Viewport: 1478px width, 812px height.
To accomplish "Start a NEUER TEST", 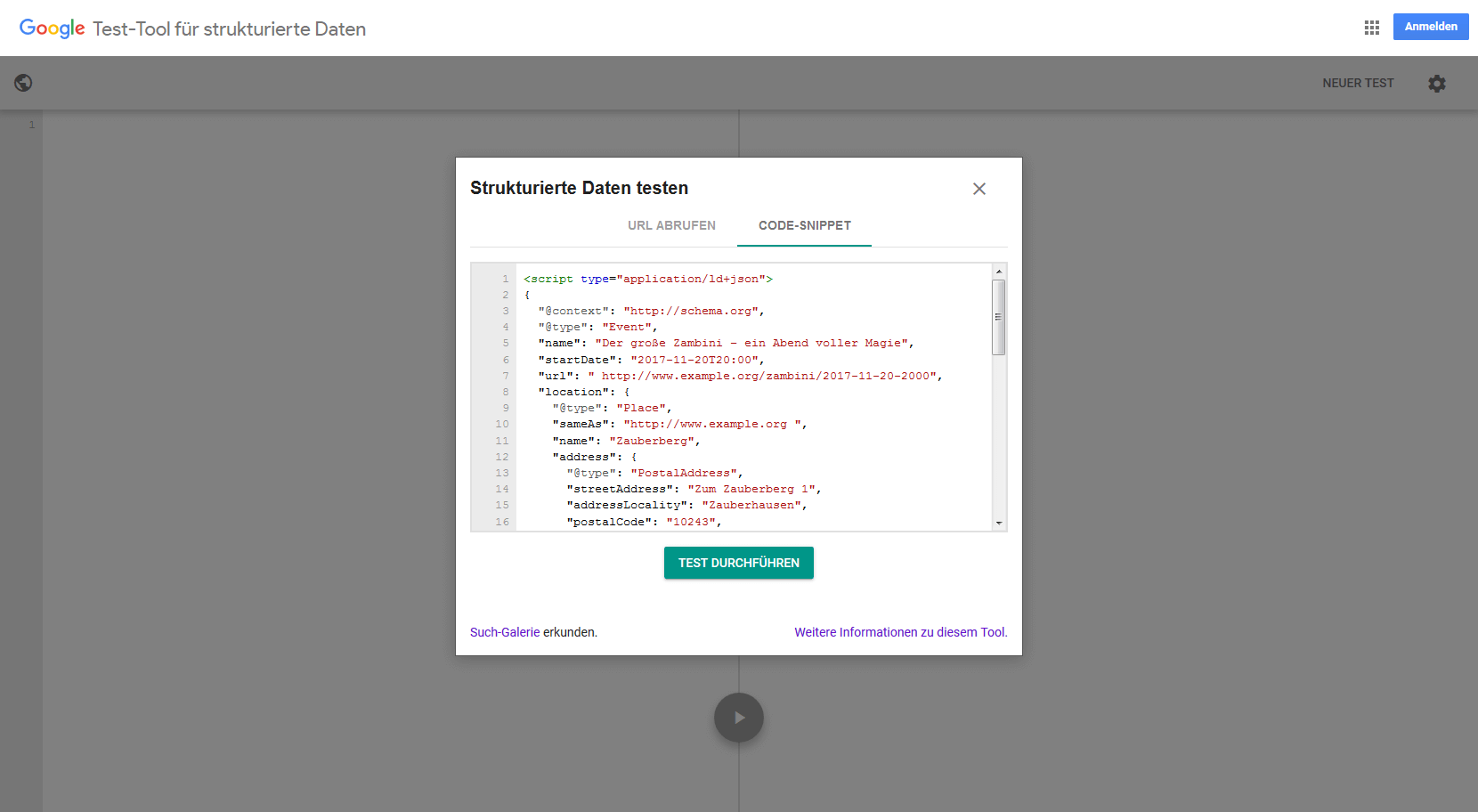I will (x=1358, y=83).
